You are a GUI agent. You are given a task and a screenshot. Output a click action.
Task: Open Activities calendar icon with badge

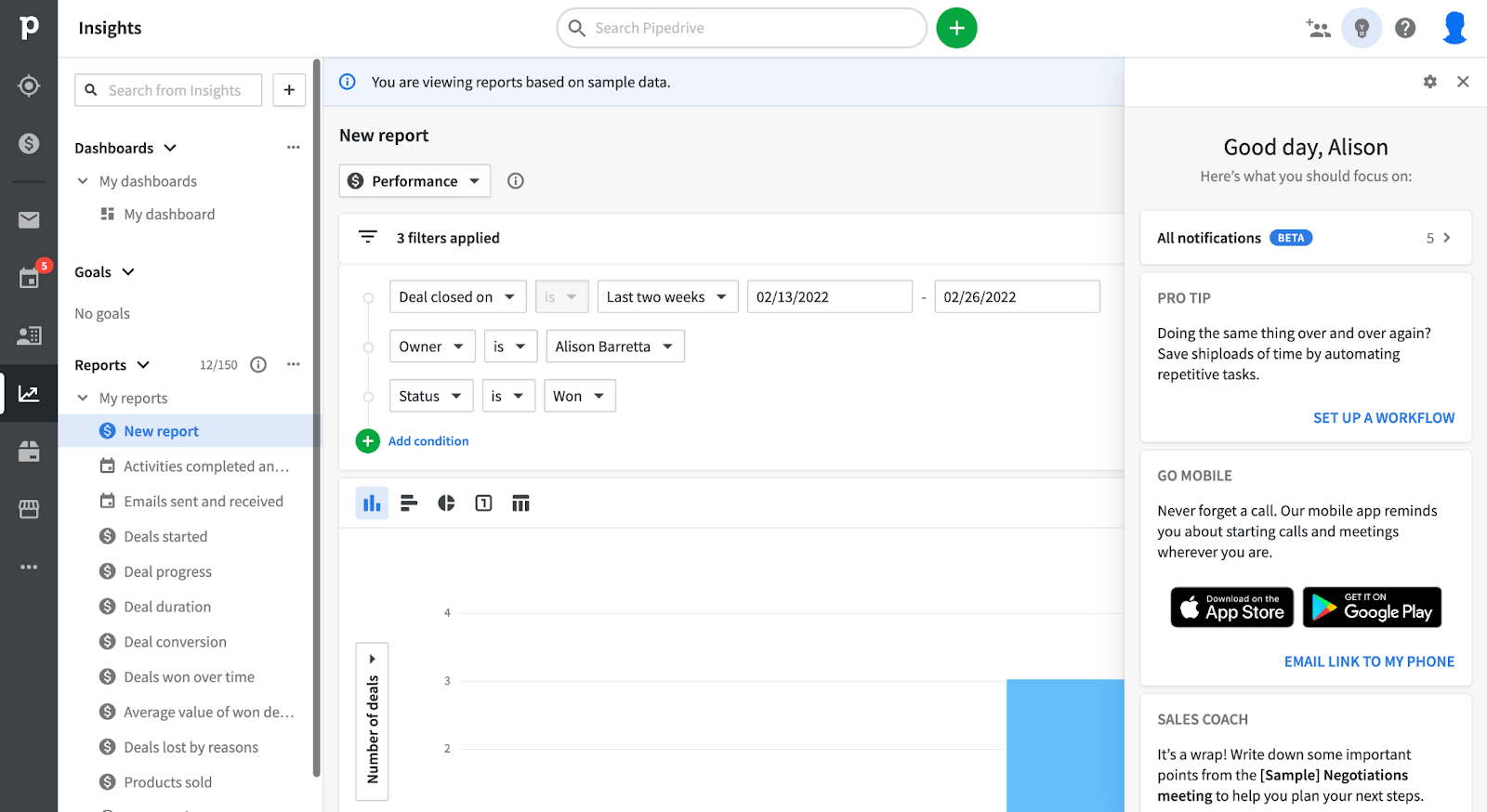tap(29, 278)
